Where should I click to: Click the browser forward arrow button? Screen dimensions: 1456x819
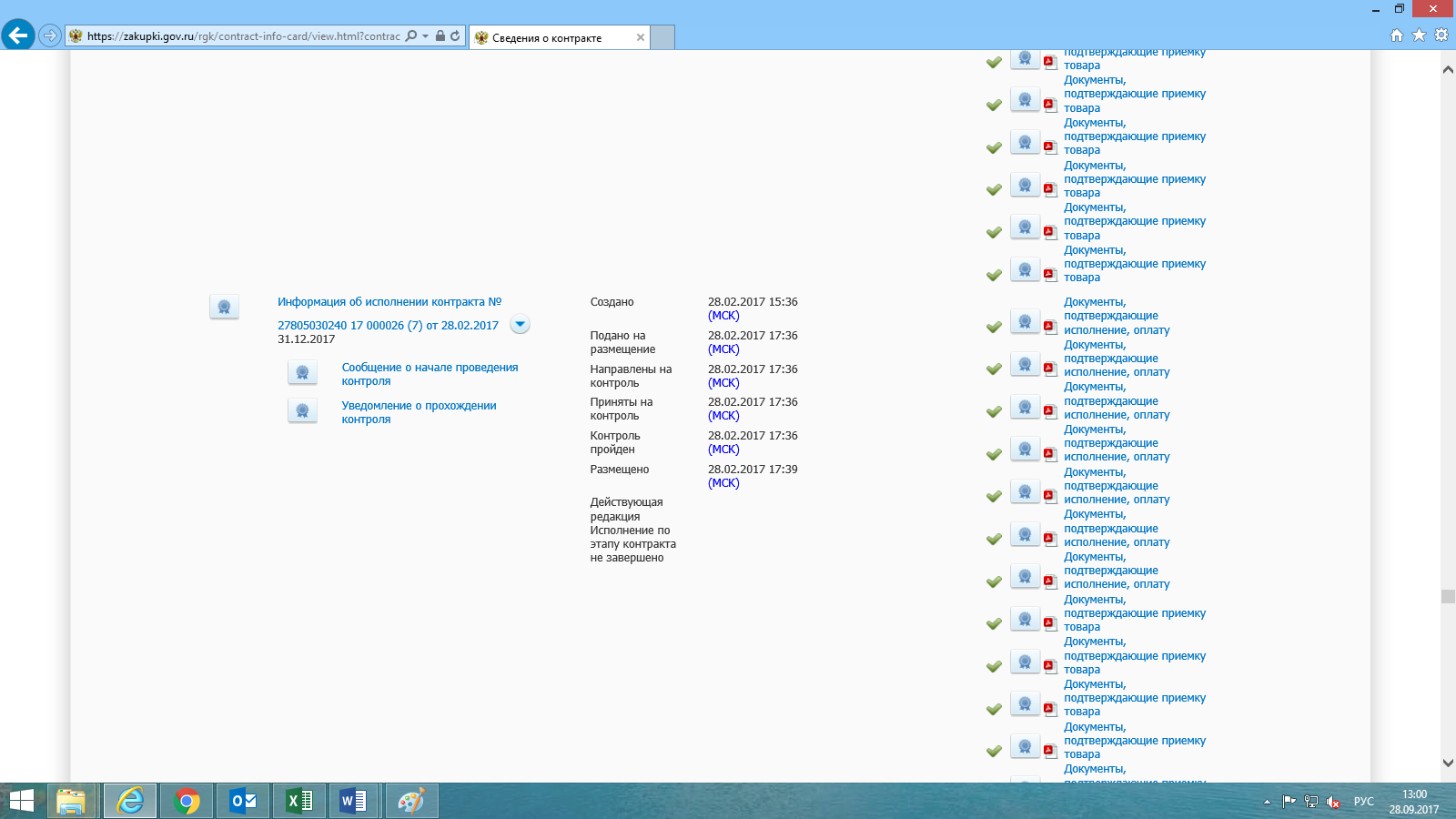click(x=50, y=35)
